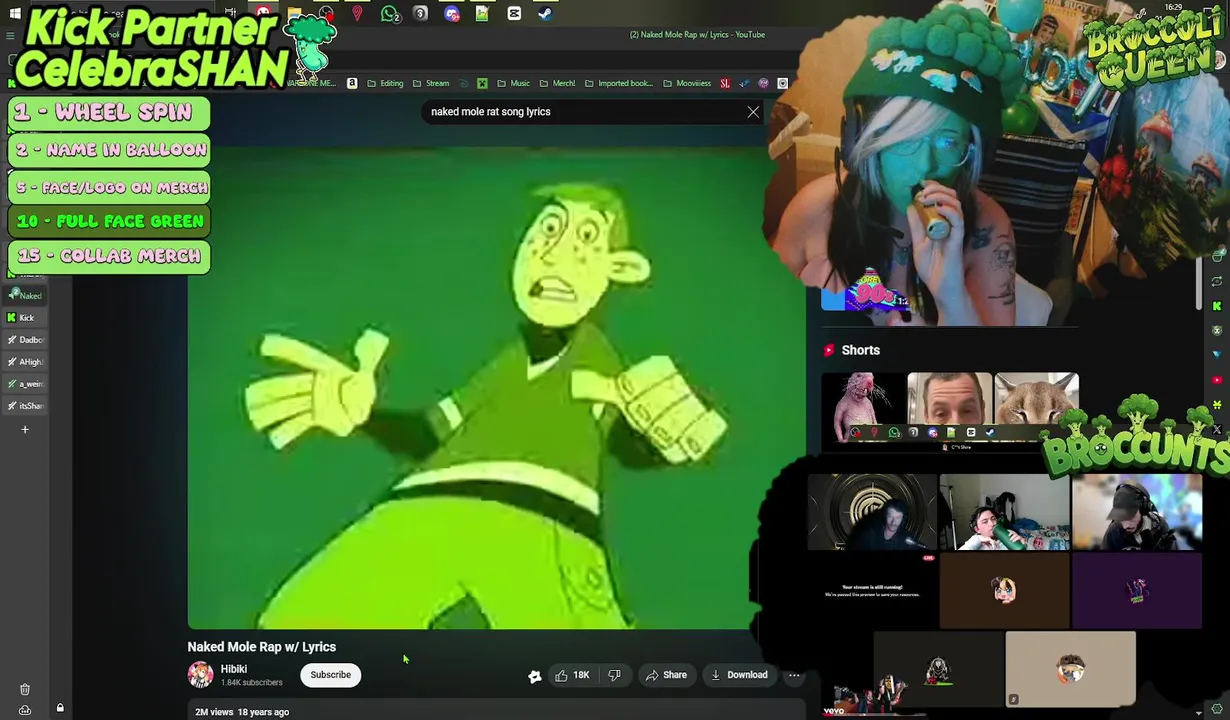1230x720 pixels.
Task: Click the Naked Mole Rap w/ Lyrics title
Action: 262,647
